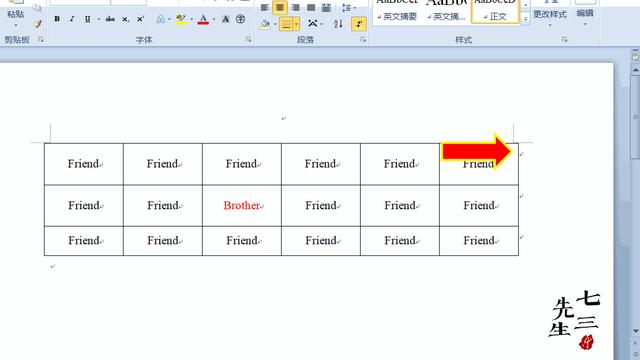Viewport: 640px width, 360px height.
Task: Open the Shading color dropdown arrow
Action: point(275,24)
